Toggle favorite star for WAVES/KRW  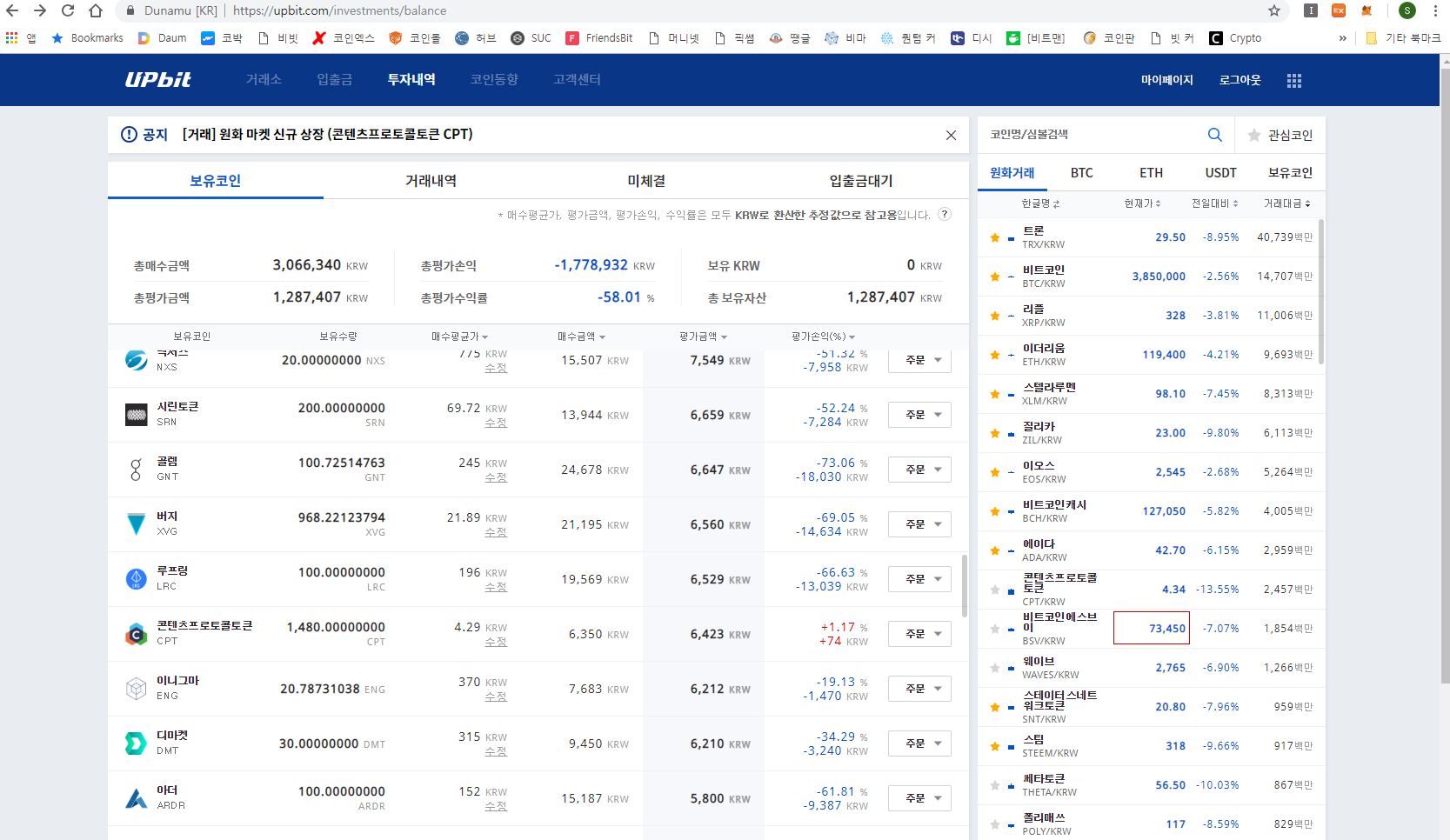point(995,668)
